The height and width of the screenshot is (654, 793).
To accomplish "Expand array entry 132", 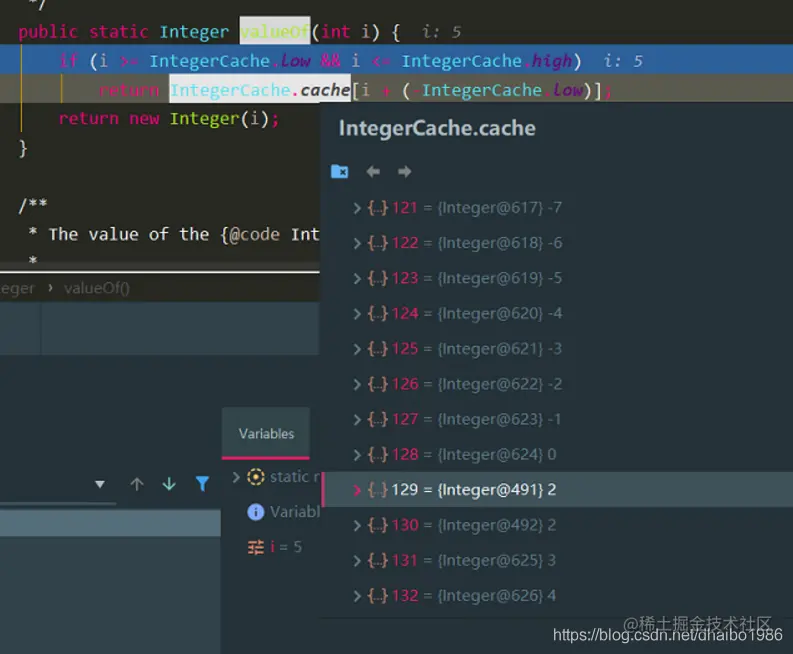I will [x=357, y=596].
